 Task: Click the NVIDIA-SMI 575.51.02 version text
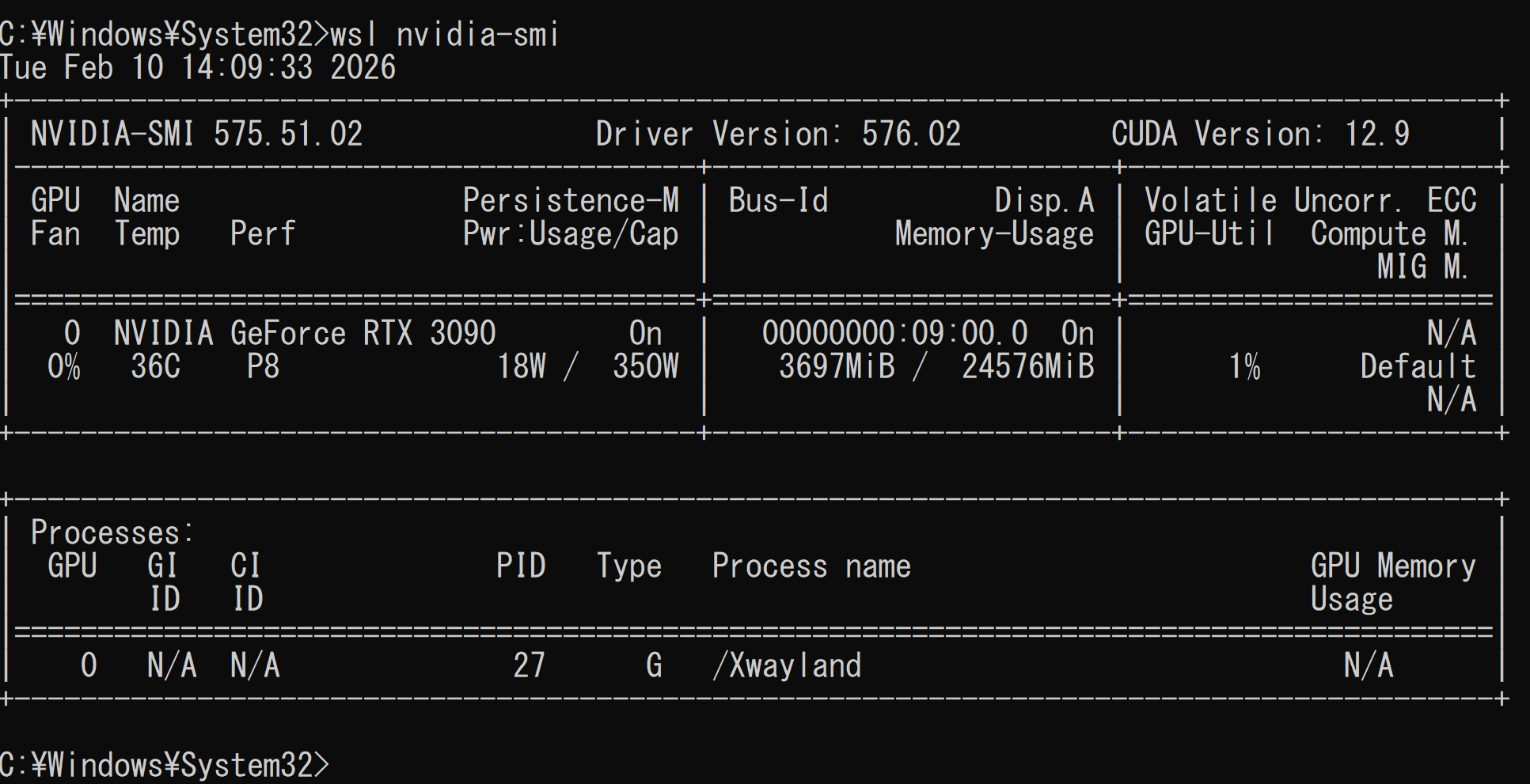pos(196,134)
